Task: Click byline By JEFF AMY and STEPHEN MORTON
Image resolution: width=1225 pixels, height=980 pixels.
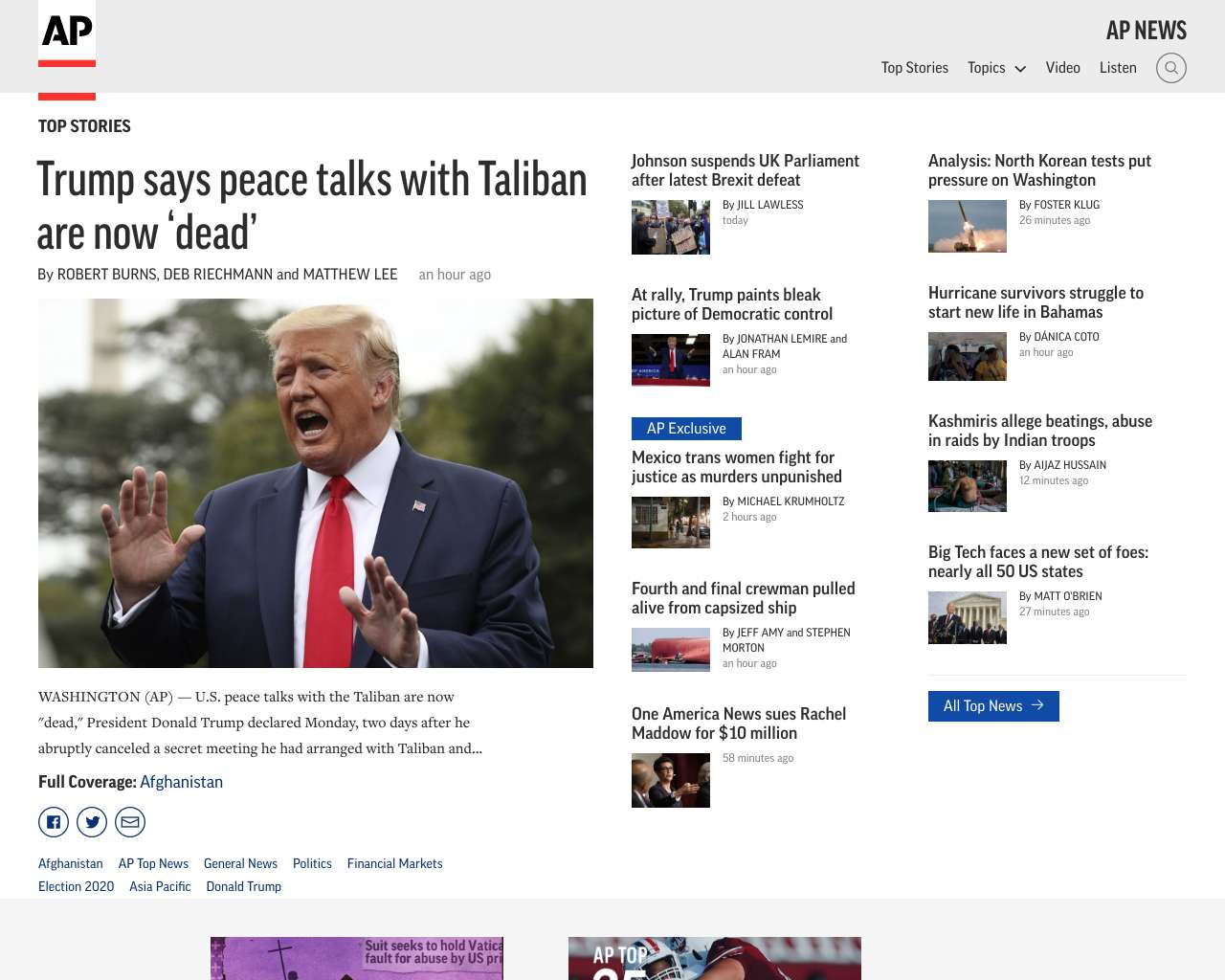Action: tap(787, 640)
